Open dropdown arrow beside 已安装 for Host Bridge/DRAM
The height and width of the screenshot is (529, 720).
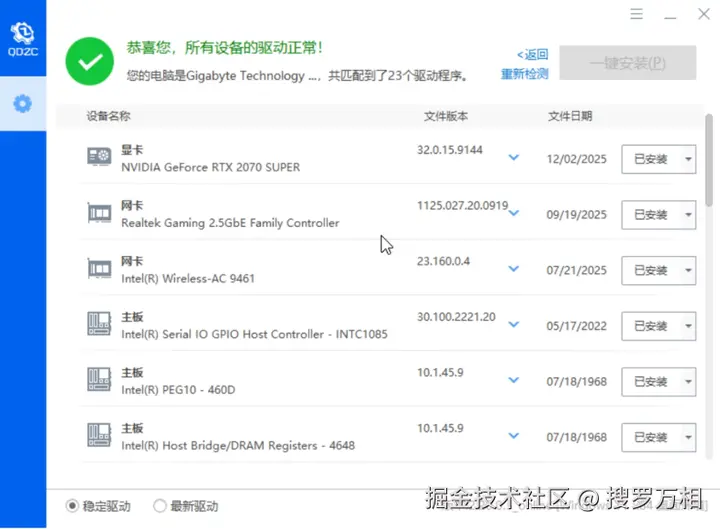(688, 437)
